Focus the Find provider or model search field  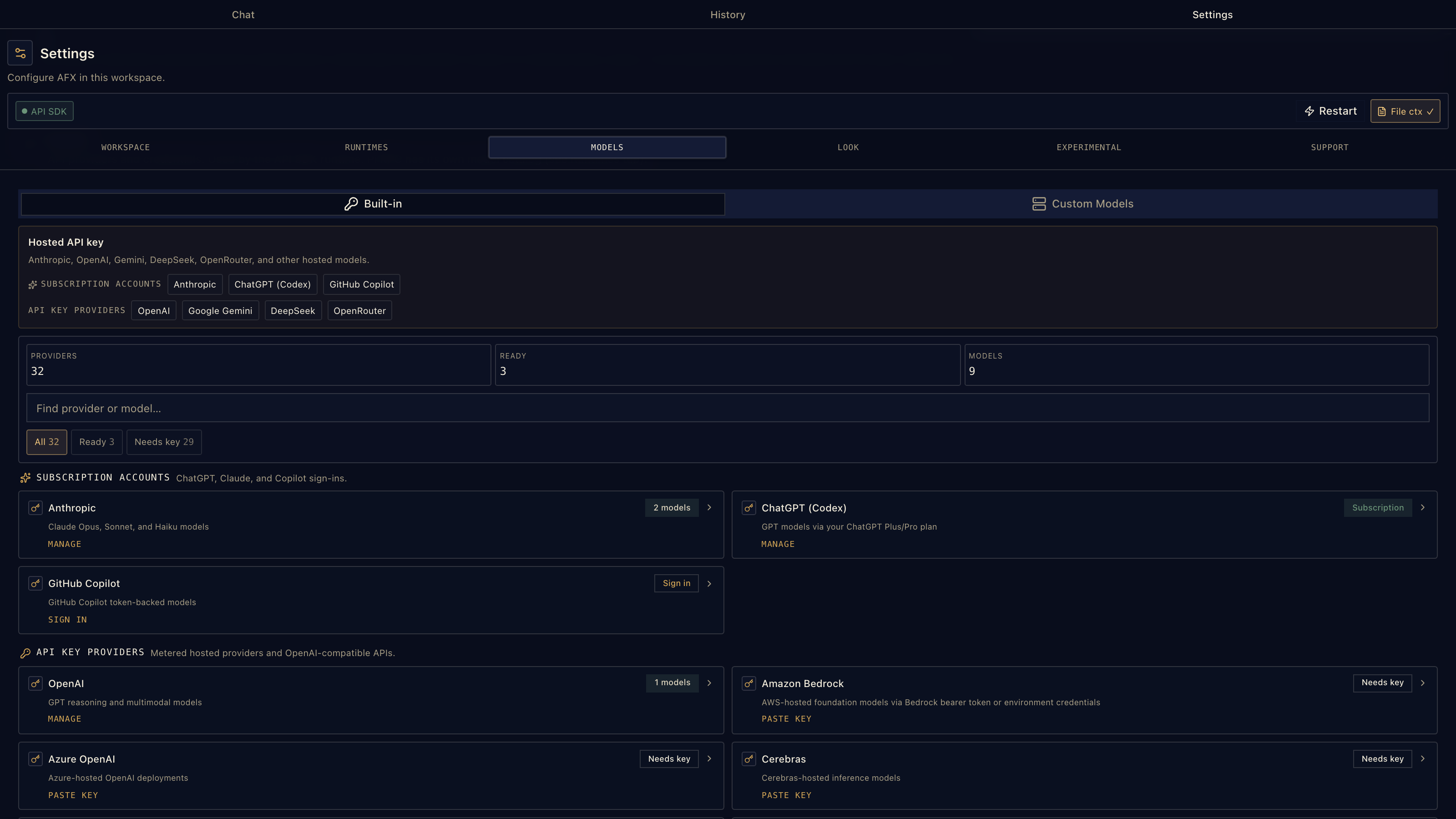(x=728, y=408)
